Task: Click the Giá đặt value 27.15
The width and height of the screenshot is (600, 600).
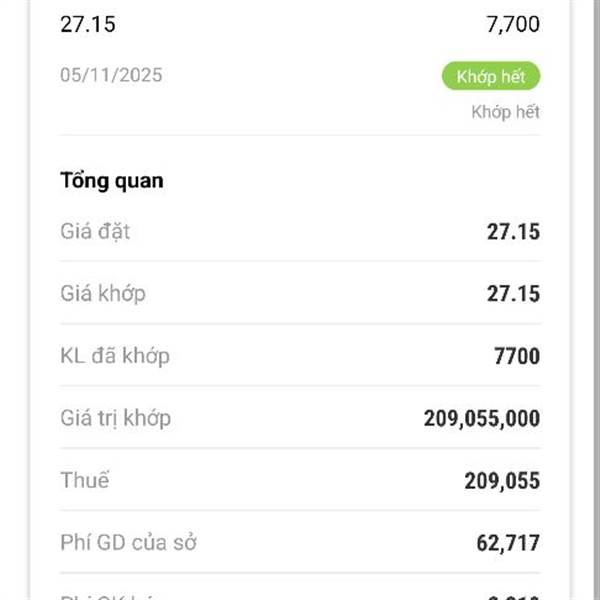Action: pos(513,232)
